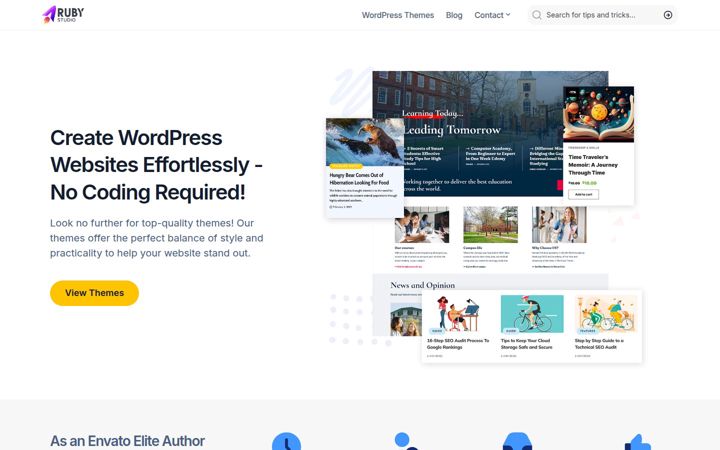Open the WordPress Themes menu item

click(398, 15)
